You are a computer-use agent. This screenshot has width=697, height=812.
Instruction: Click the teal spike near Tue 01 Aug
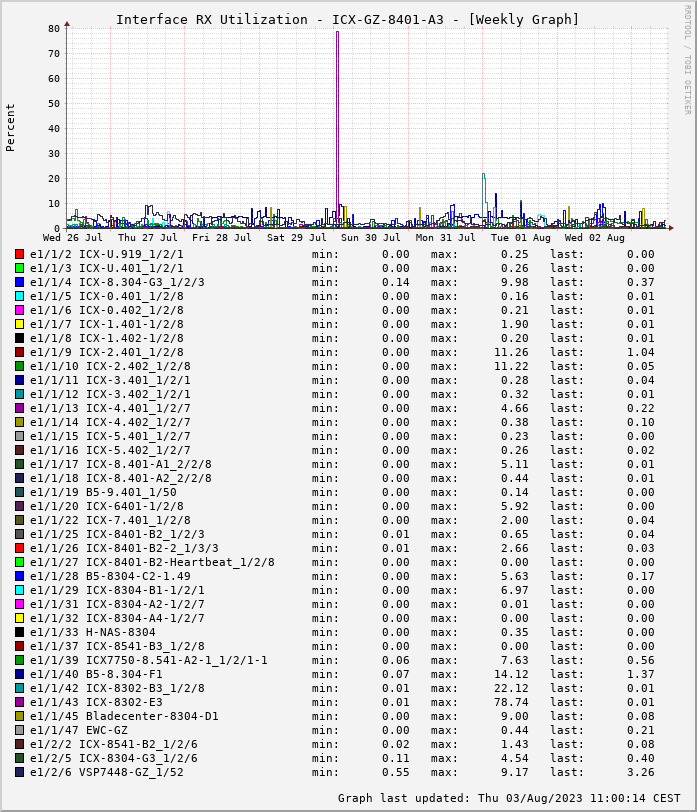[x=483, y=176]
